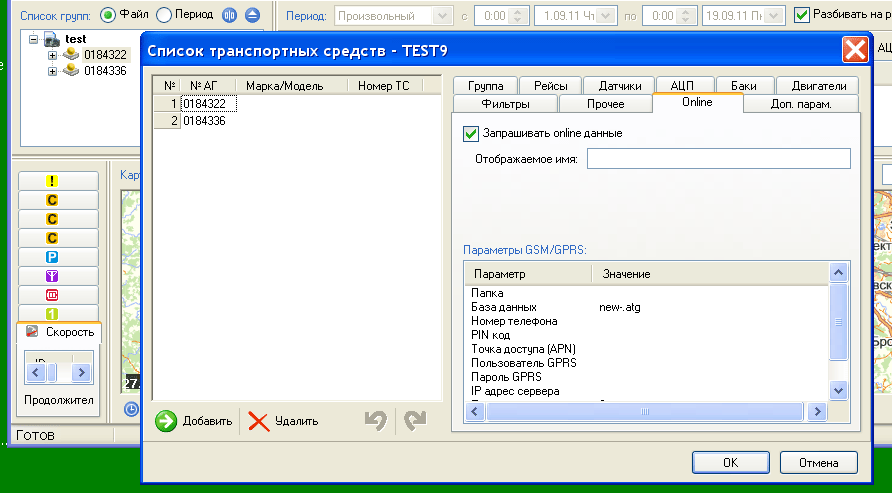
Task: Click the redo arrow icon in dialog
Action: 415,421
